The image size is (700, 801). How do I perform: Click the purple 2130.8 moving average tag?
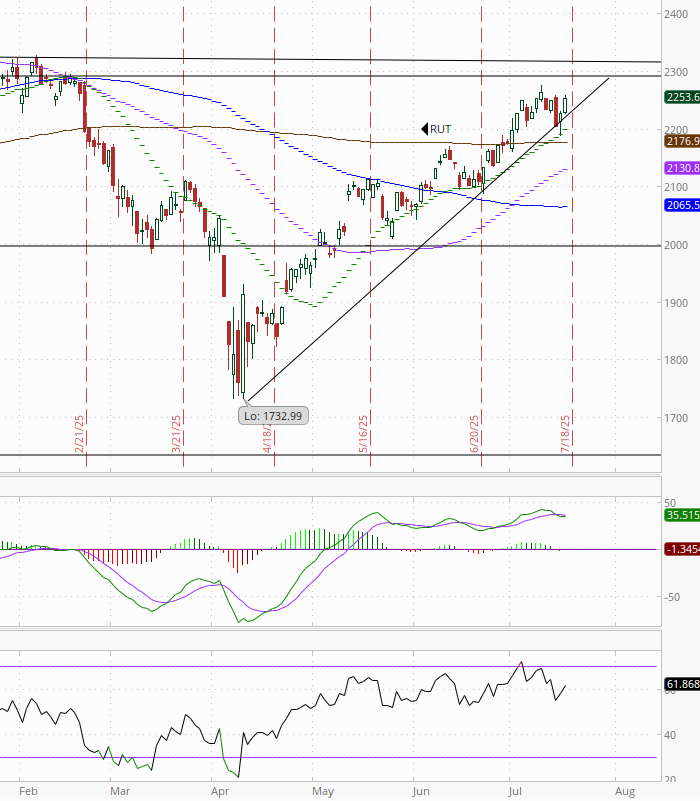(x=682, y=168)
